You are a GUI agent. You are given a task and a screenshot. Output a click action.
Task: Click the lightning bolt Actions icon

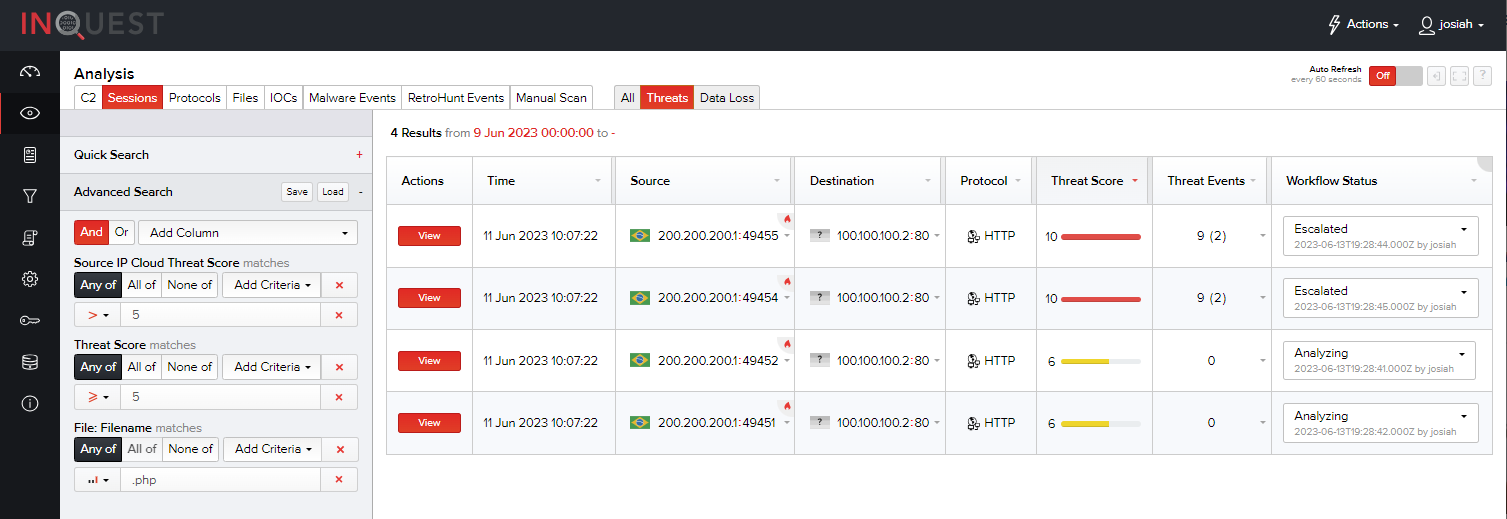click(x=1334, y=24)
